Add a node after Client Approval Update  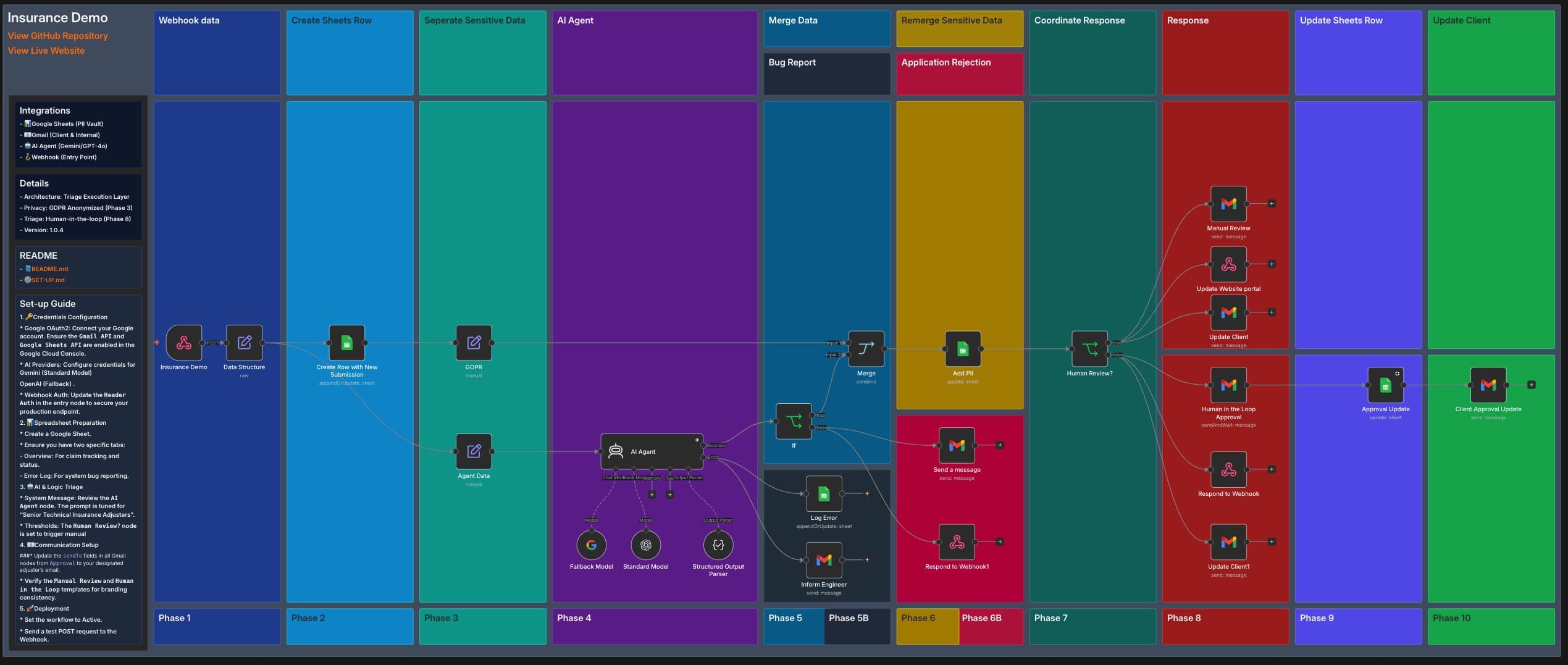tap(1531, 385)
